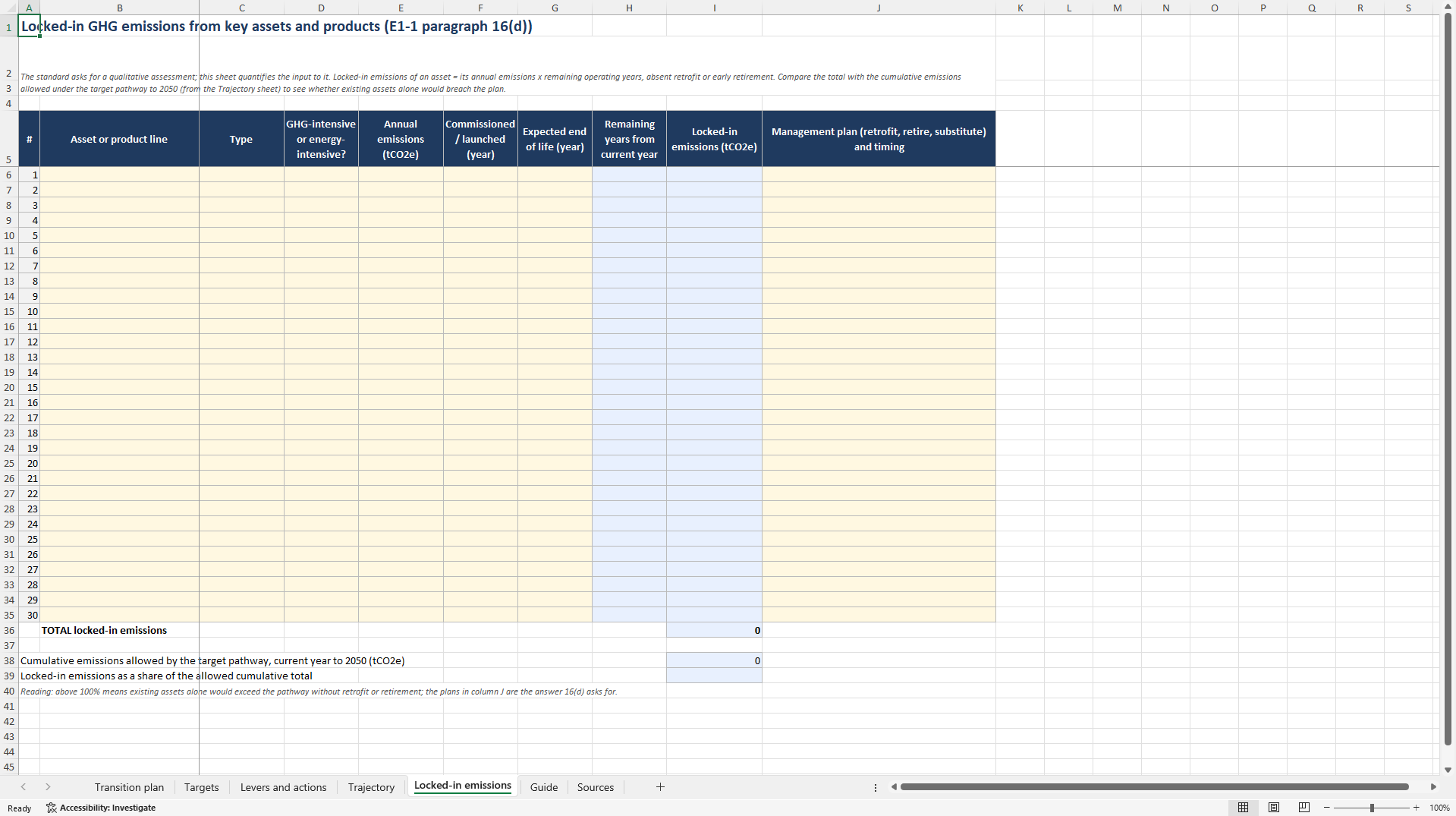This screenshot has height=816, width=1456.
Task: Click the explanatory note starting 'The standard asks'
Action: (491, 83)
